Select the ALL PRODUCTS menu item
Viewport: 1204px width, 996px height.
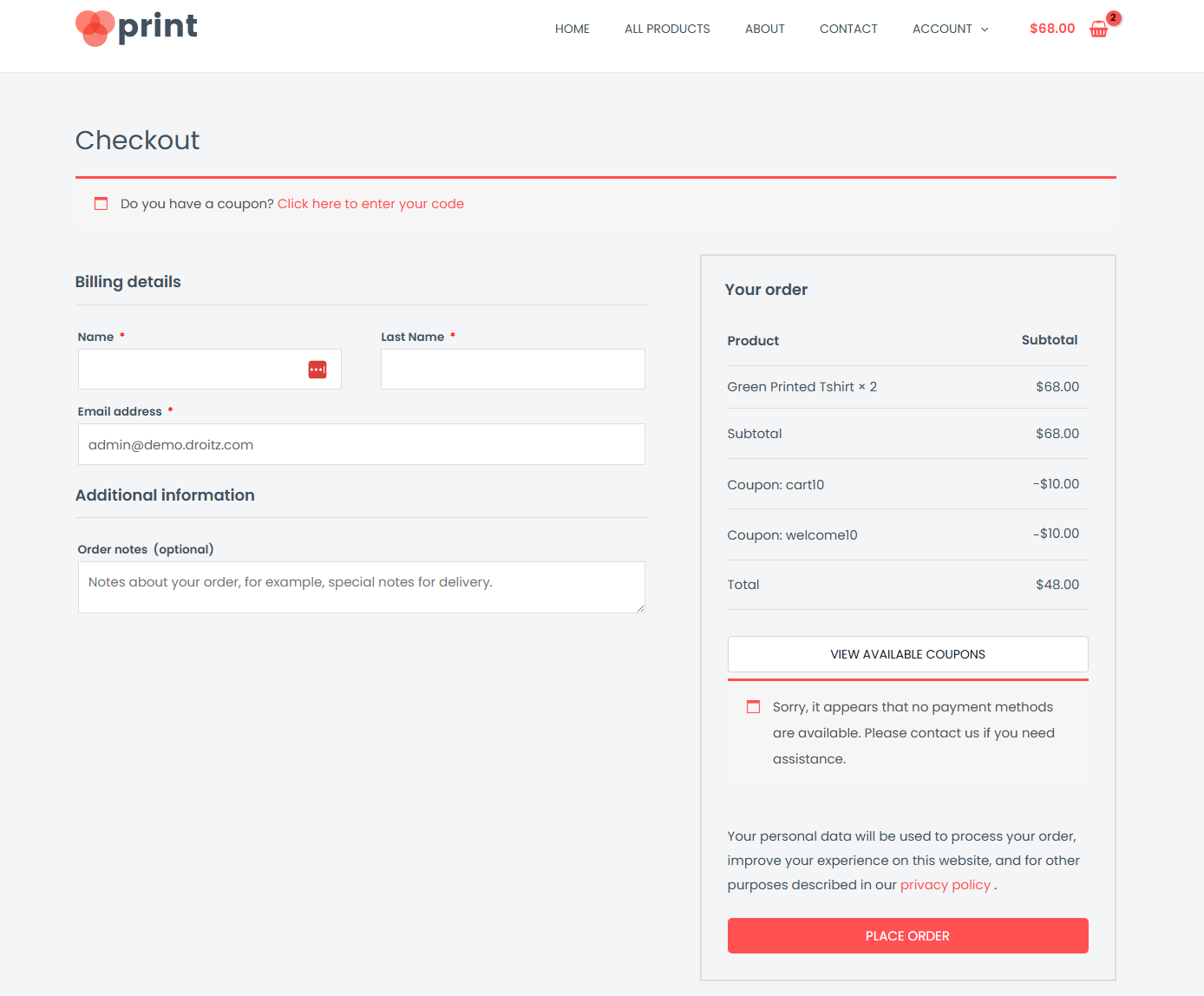pos(666,29)
